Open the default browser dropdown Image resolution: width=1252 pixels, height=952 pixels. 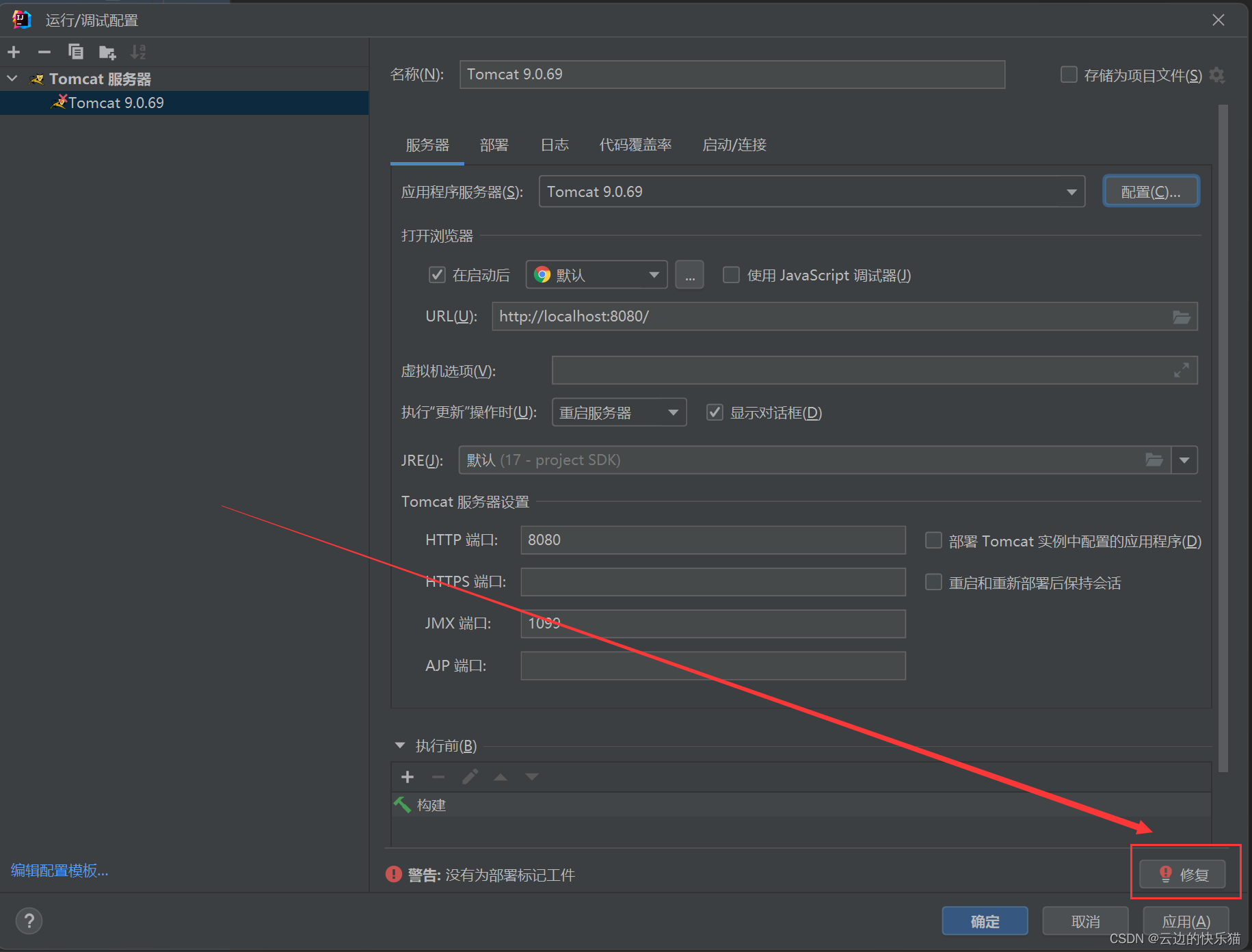click(597, 275)
